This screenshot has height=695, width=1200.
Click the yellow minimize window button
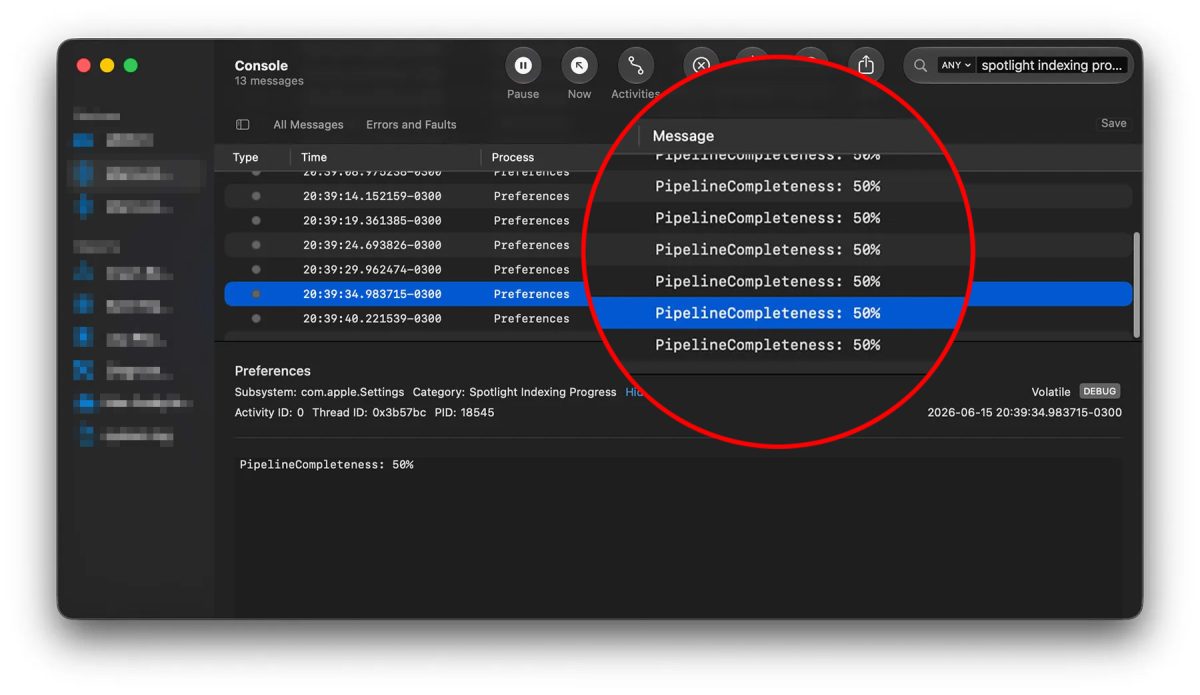(107, 66)
